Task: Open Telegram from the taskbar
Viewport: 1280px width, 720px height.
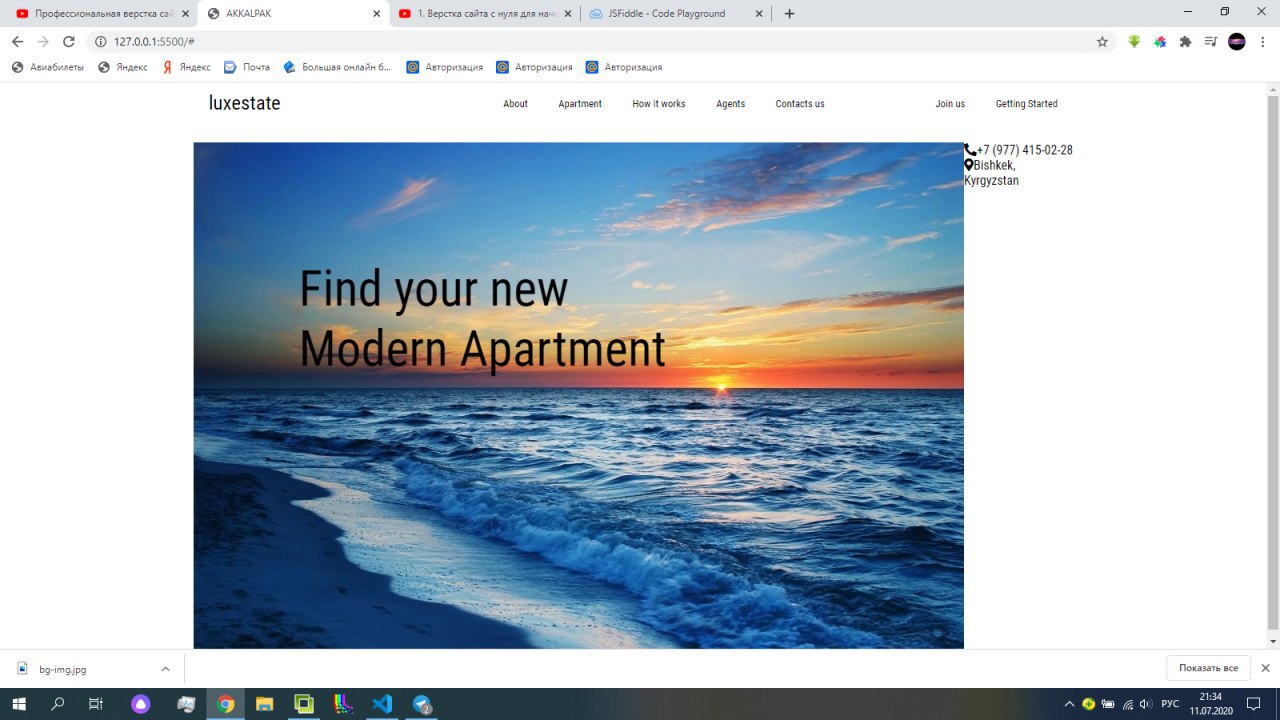Action: (x=422, y=704)
